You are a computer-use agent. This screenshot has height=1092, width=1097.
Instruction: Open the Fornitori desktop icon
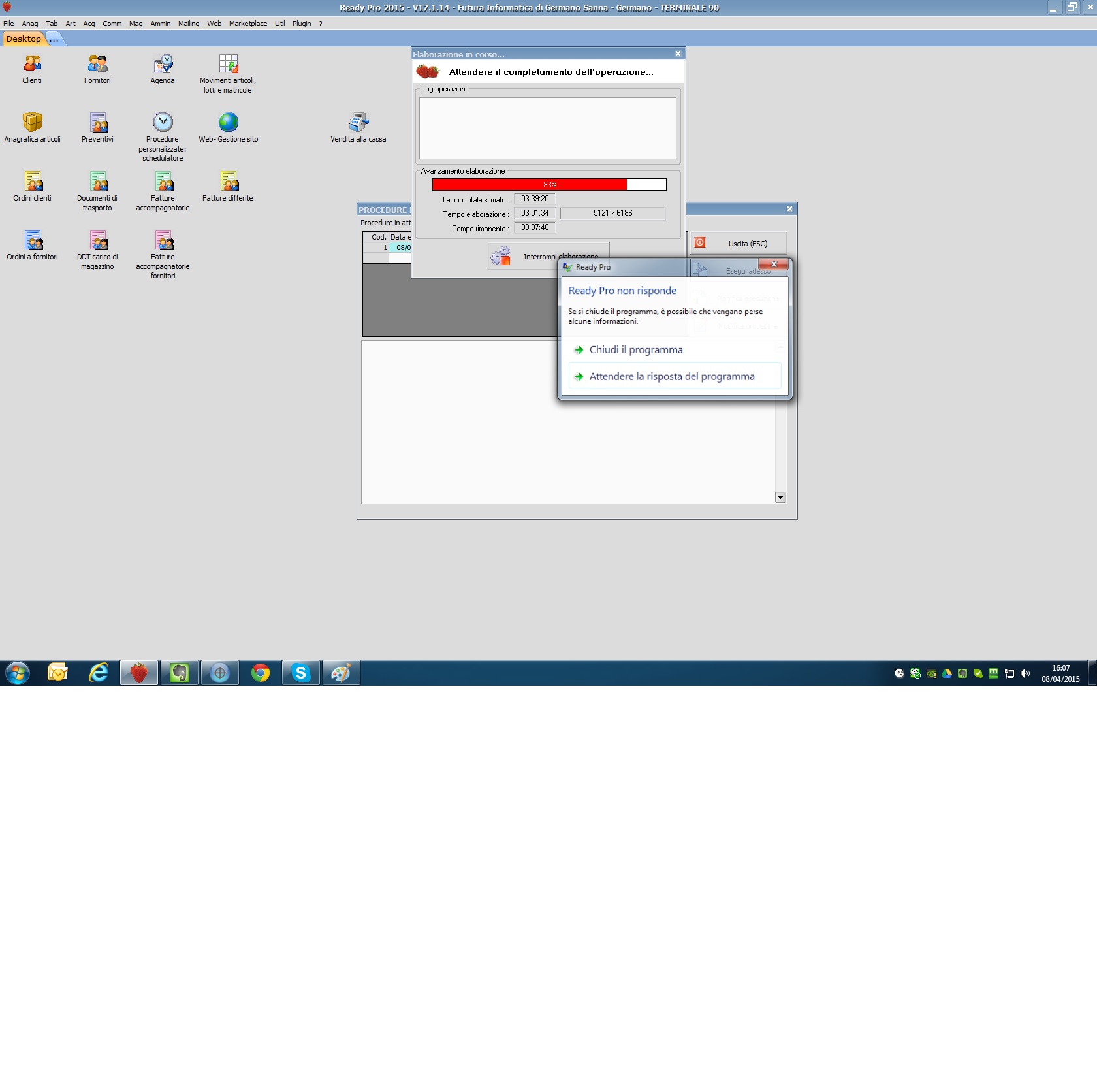point(97,69)
